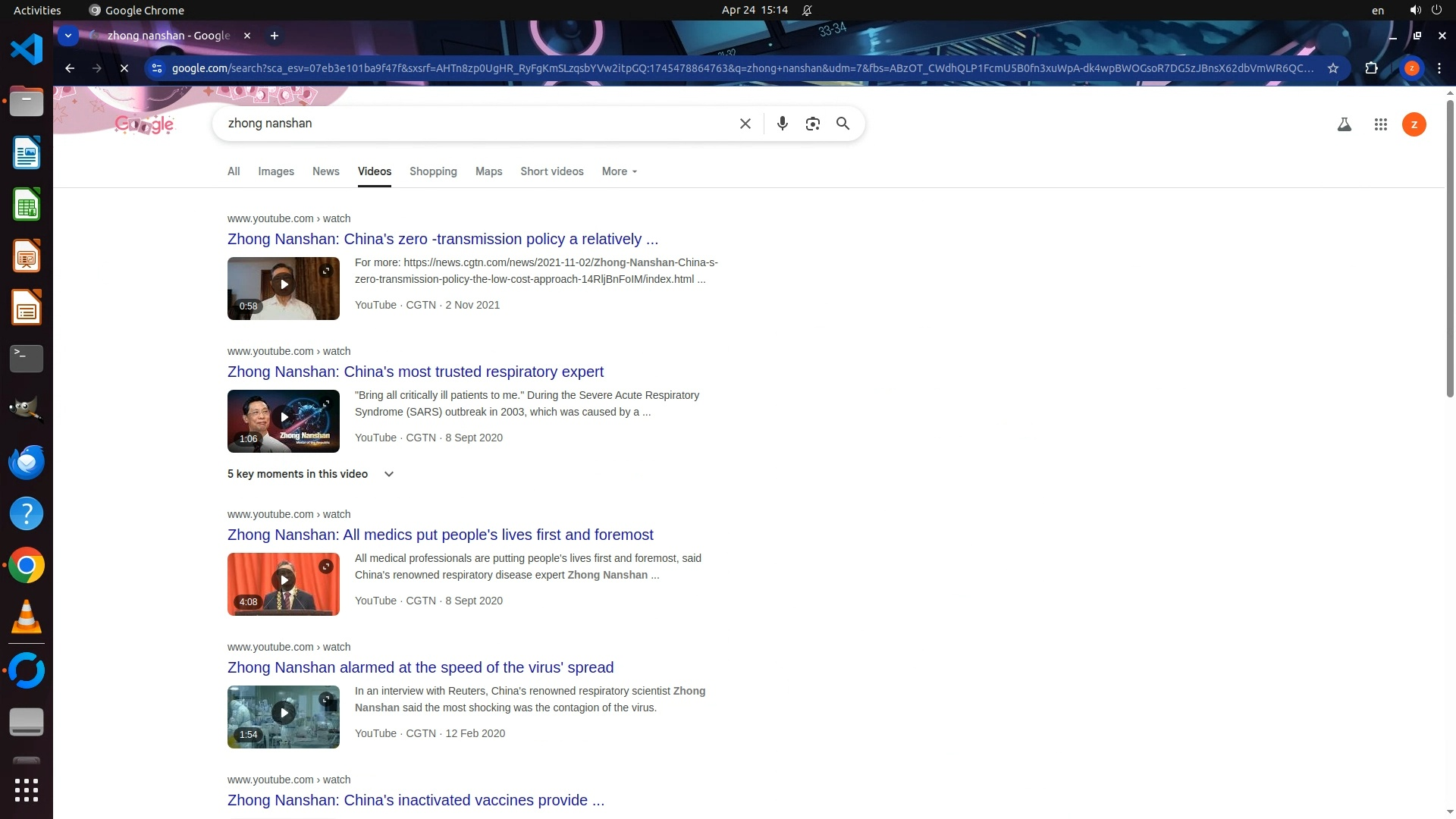Open the tab search dropdown arrow
Screen dimensions: 1456x819
tap(68, 36)
